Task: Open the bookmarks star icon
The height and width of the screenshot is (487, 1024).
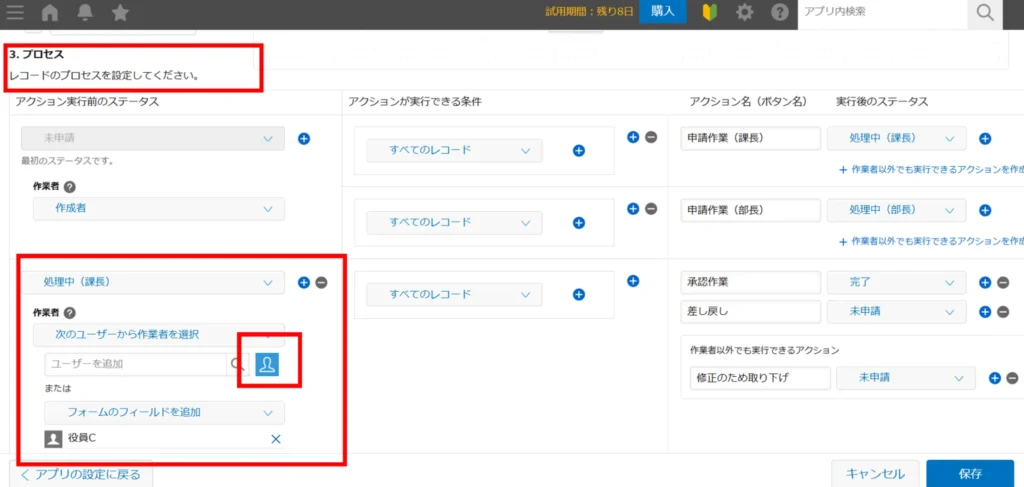Action: point(120,13)
